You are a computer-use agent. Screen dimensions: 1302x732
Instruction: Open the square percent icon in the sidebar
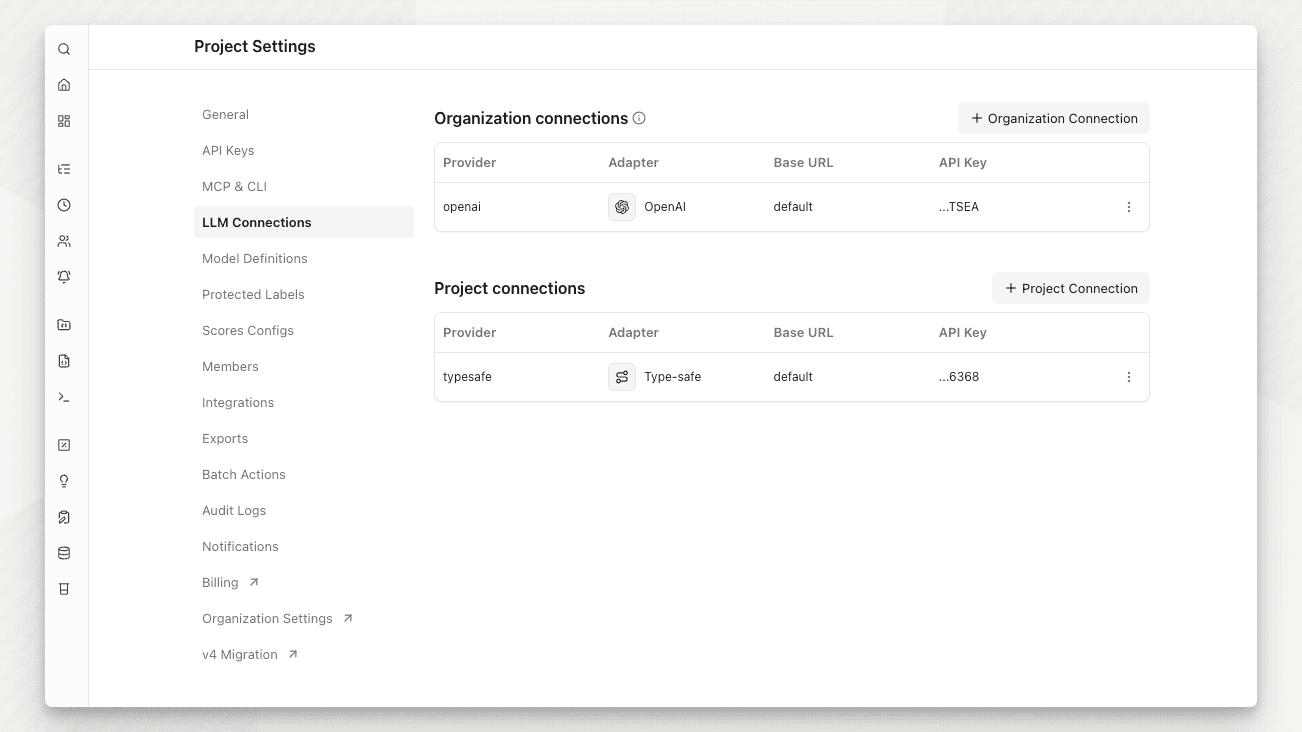pyautogui.click(x=64, y=445)
